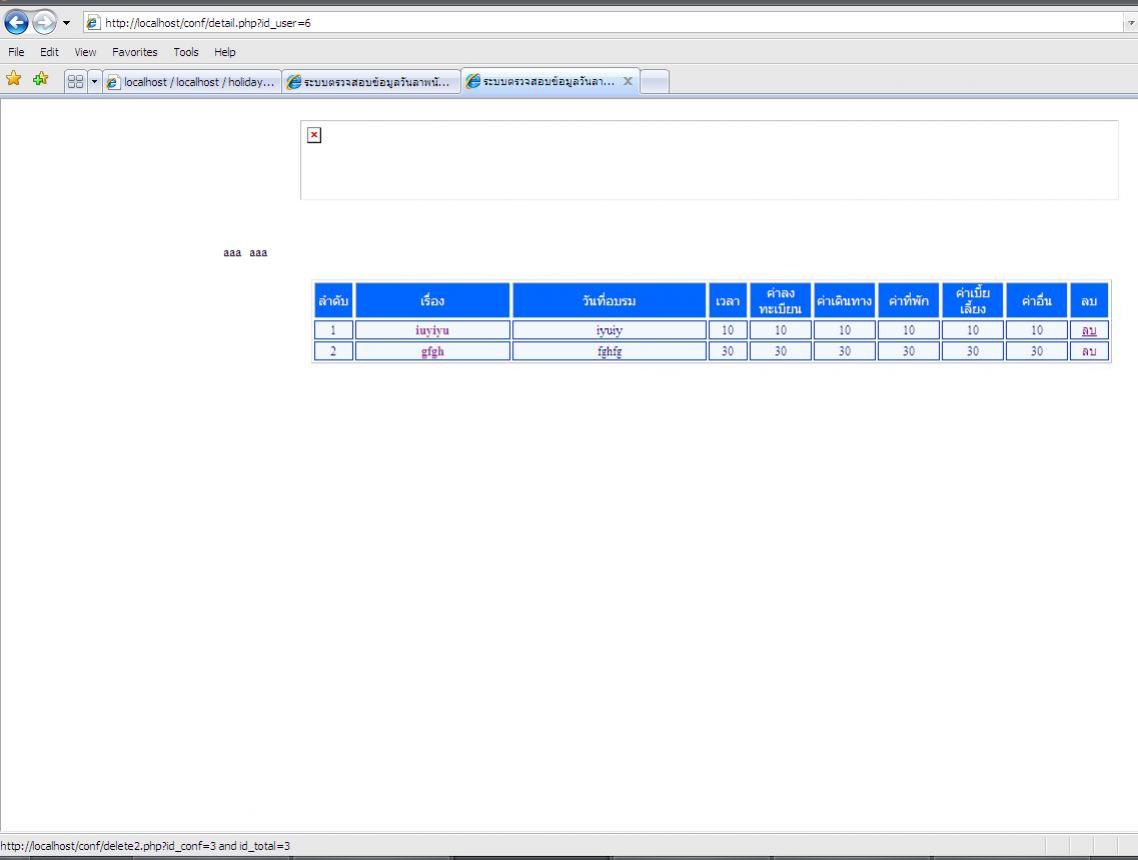Click the browser Back arrow button
This screenshot has height=860, width=1138.
16,22
